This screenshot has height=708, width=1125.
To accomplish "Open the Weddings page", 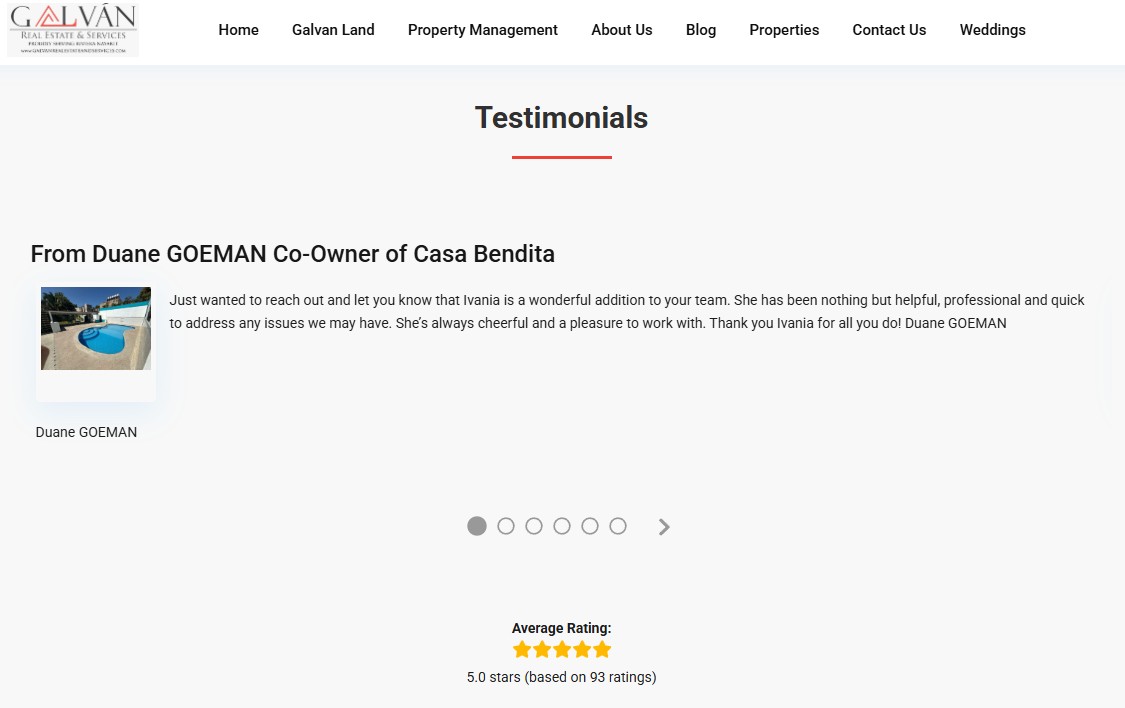I will [992, 30].
